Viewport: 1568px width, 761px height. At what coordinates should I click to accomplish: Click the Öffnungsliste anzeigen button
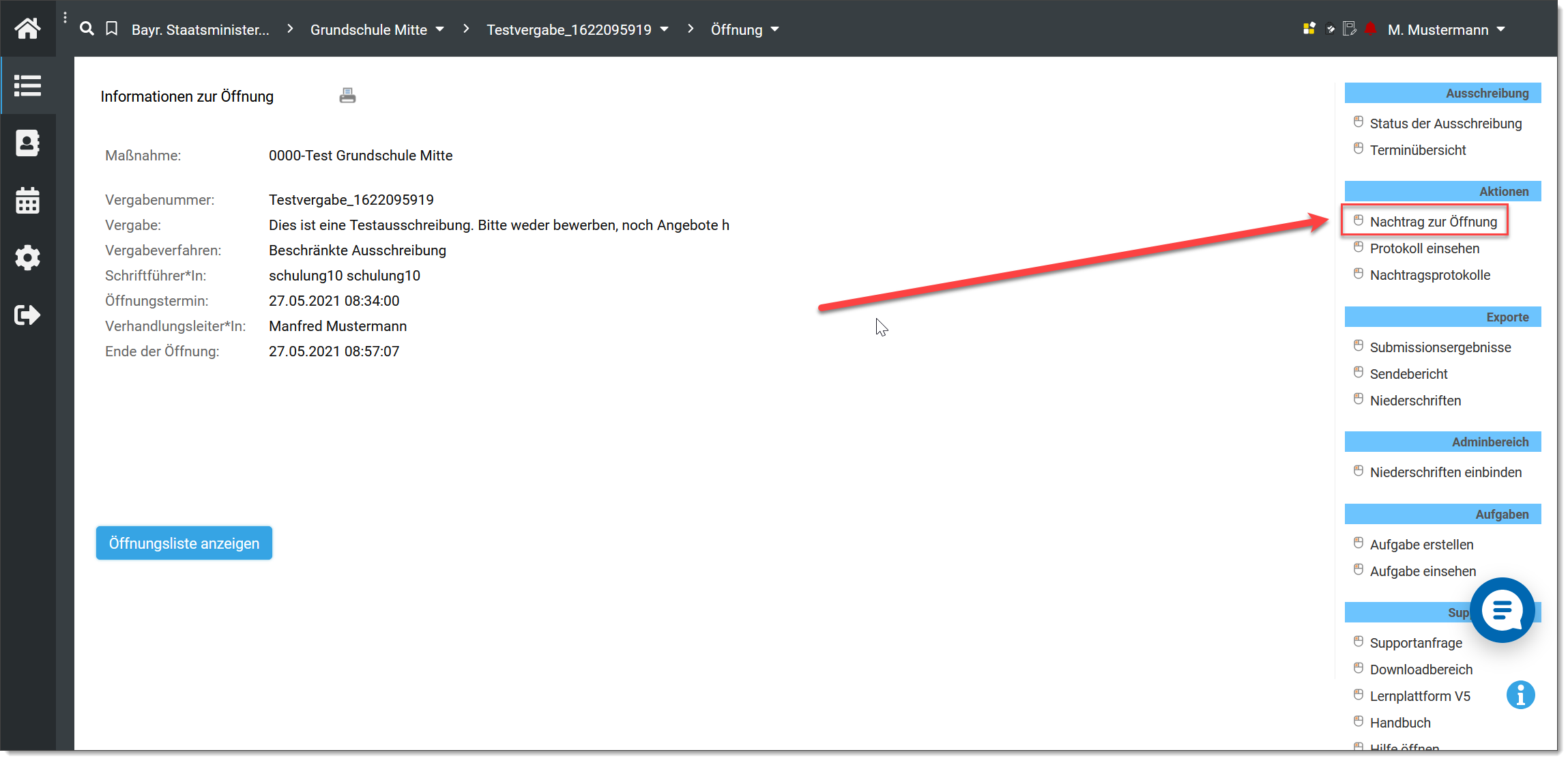click(x=184, y=543)
